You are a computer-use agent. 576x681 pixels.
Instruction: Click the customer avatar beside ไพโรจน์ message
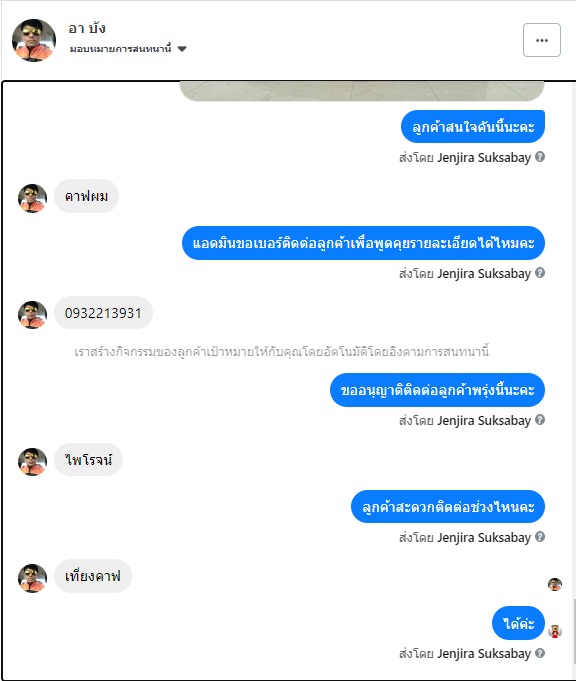pyautogui.click(x=32, y=462)
